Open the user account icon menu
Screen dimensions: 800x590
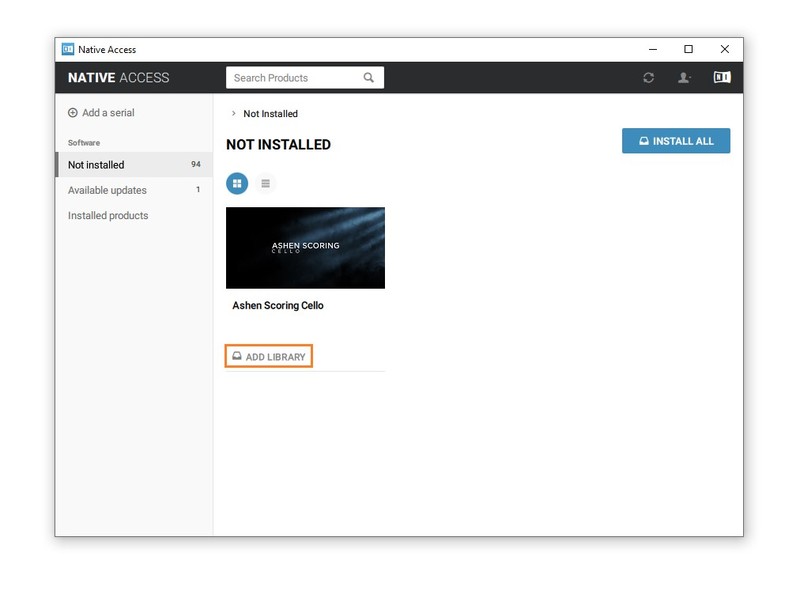684,78
